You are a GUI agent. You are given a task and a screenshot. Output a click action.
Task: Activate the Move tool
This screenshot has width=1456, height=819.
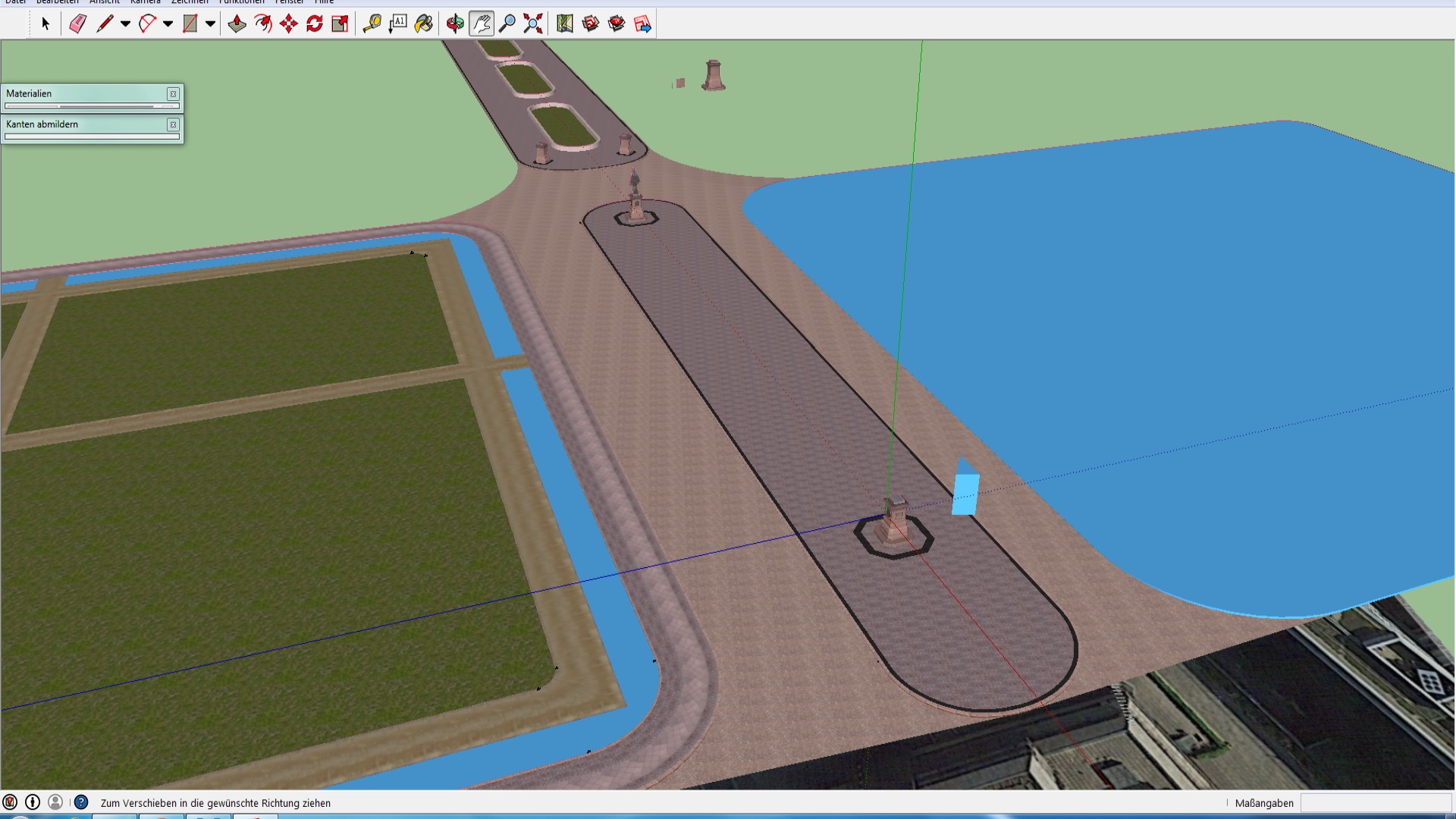(289, 24)
